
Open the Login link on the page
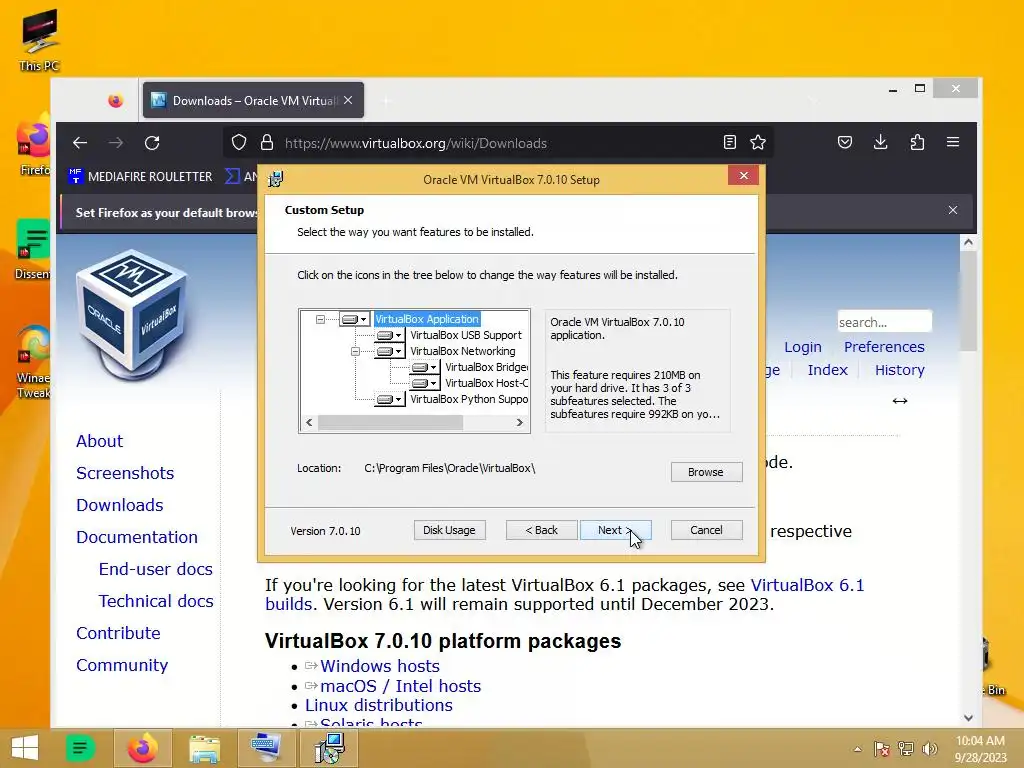pyautogui.click(x=803, y=347)
